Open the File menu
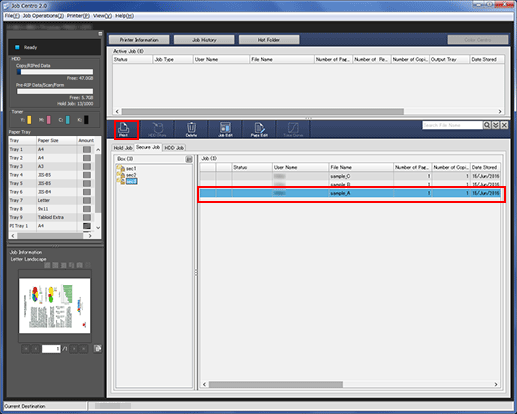This screenshot has height=414, width=517. [x=12, y=16]
